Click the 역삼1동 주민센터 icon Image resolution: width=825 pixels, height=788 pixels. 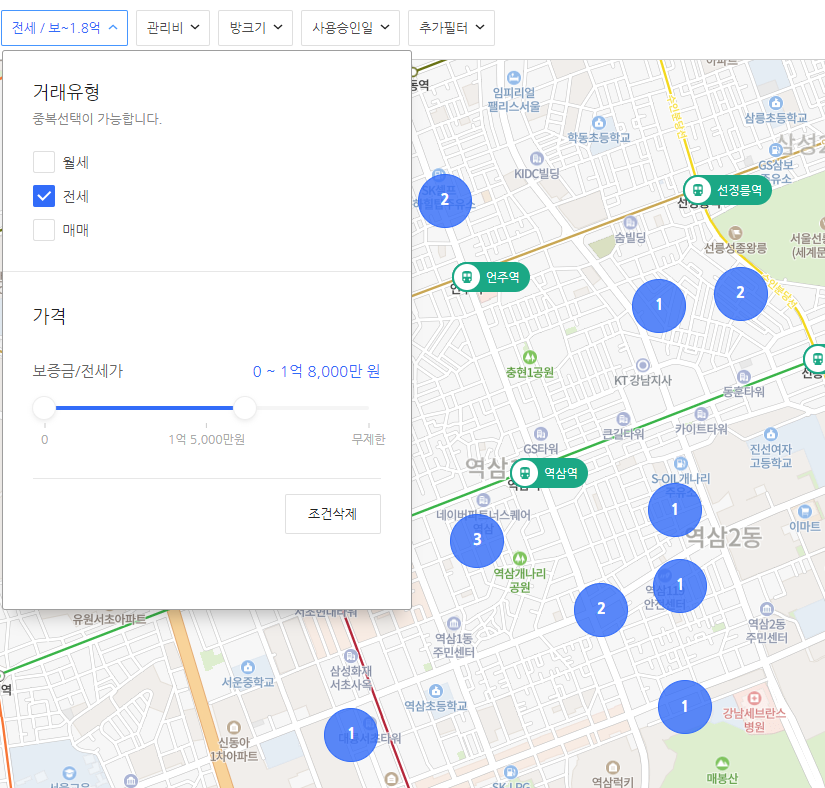pyautogui.click(x=454, y=623)
